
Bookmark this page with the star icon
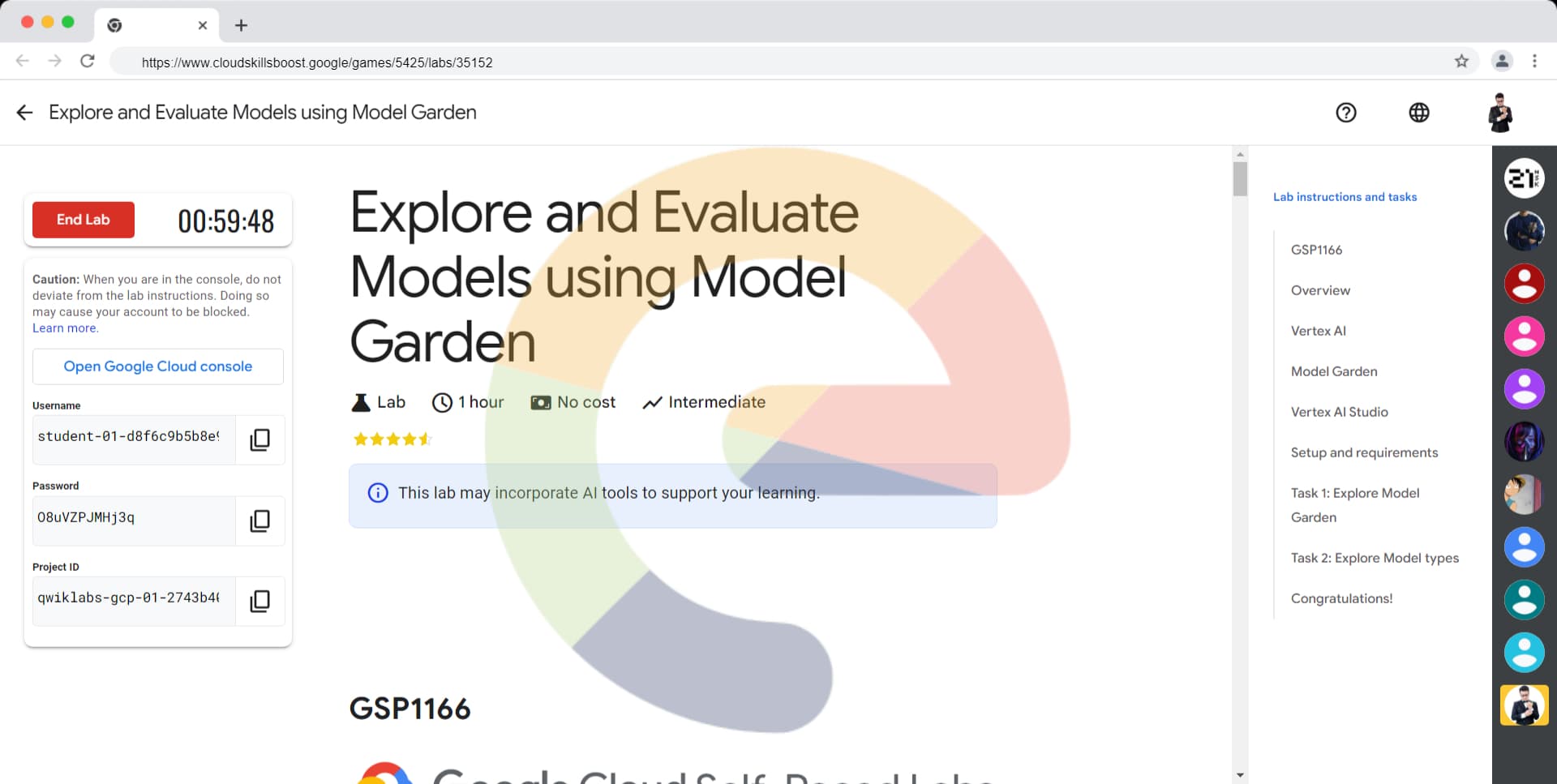pyautogui.click(x=1461, y=61)
